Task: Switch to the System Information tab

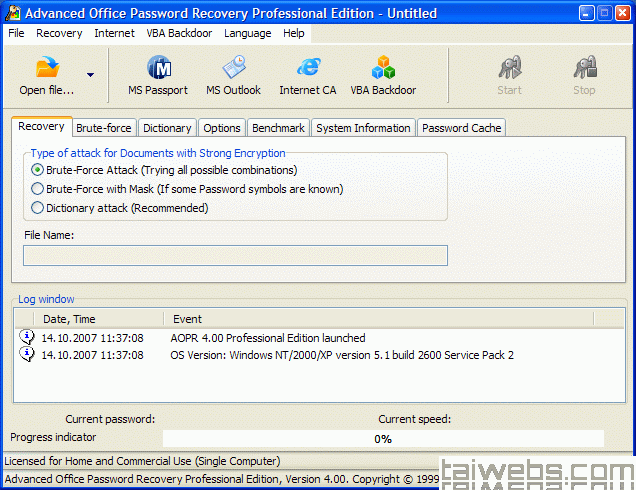Action: [x=363, y=128]
